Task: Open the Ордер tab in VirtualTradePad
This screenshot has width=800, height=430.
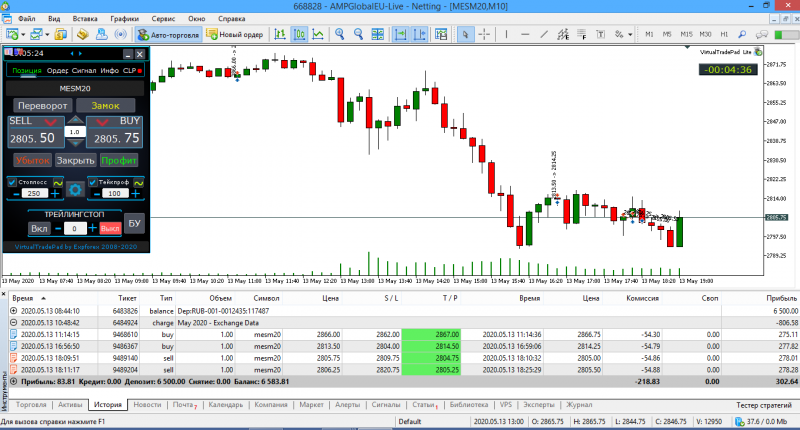Action: (x=57, y=70)
